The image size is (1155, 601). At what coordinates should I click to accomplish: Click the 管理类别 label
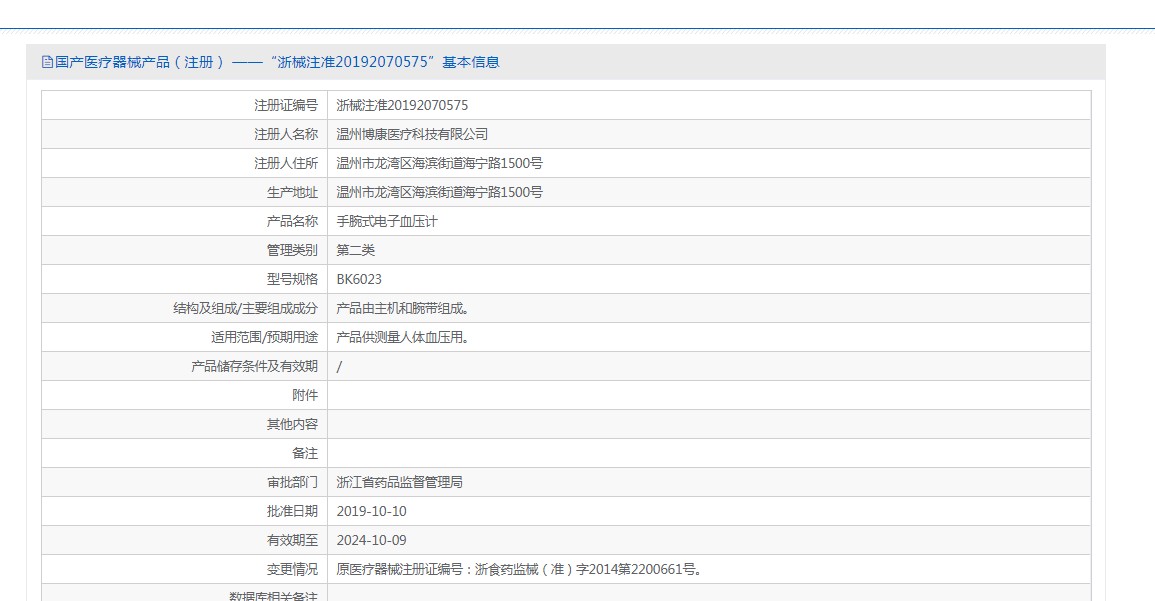tap(292, 250)
